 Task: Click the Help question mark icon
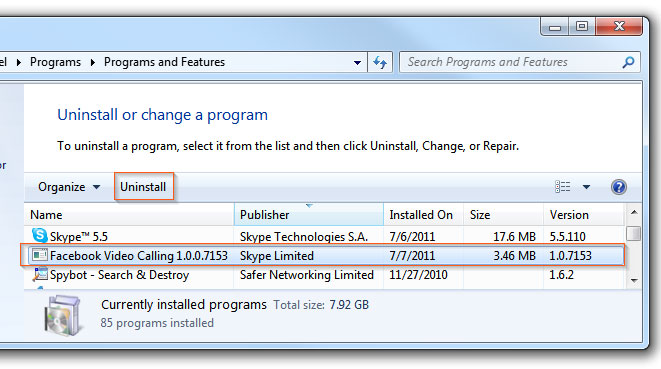[x=618, y=187]
